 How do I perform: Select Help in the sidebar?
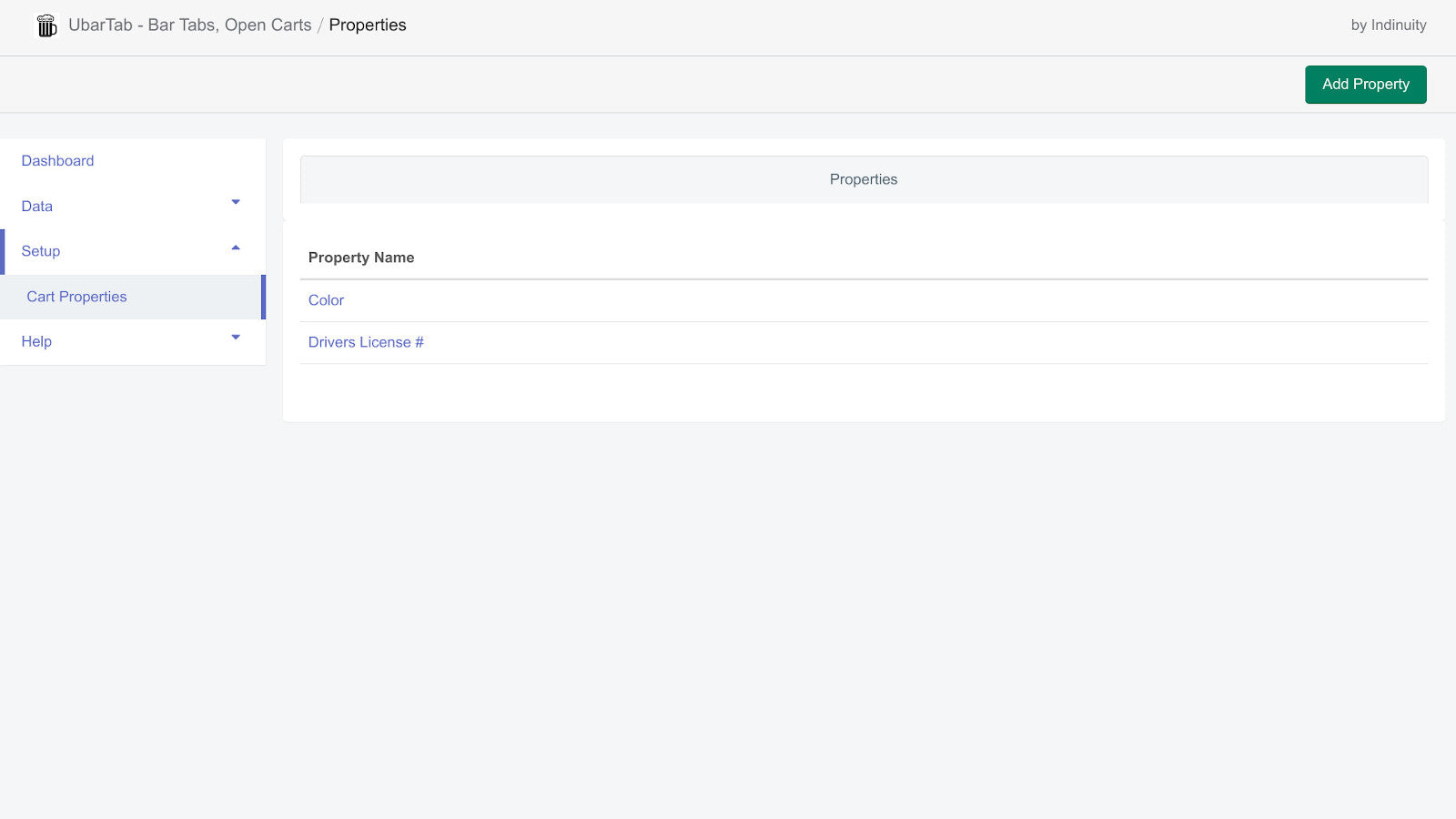tap(35, 341)
